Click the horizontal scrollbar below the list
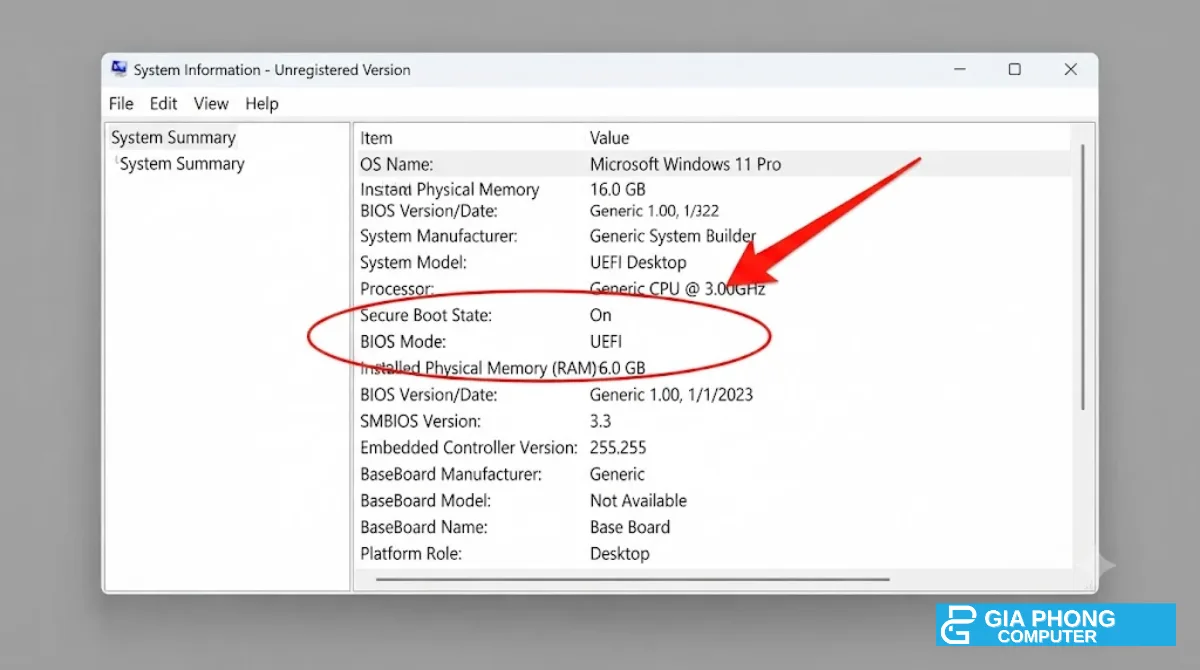 pyautogui.click(x=632, y=579)
